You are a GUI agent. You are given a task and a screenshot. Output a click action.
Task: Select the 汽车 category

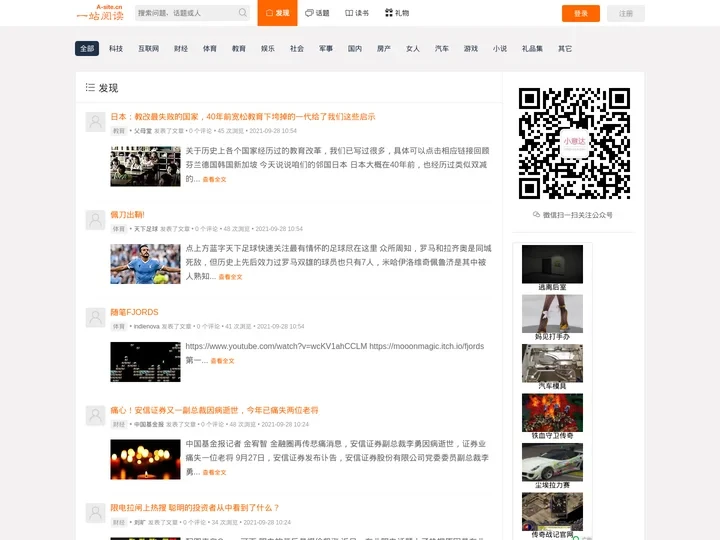(442, 48)
